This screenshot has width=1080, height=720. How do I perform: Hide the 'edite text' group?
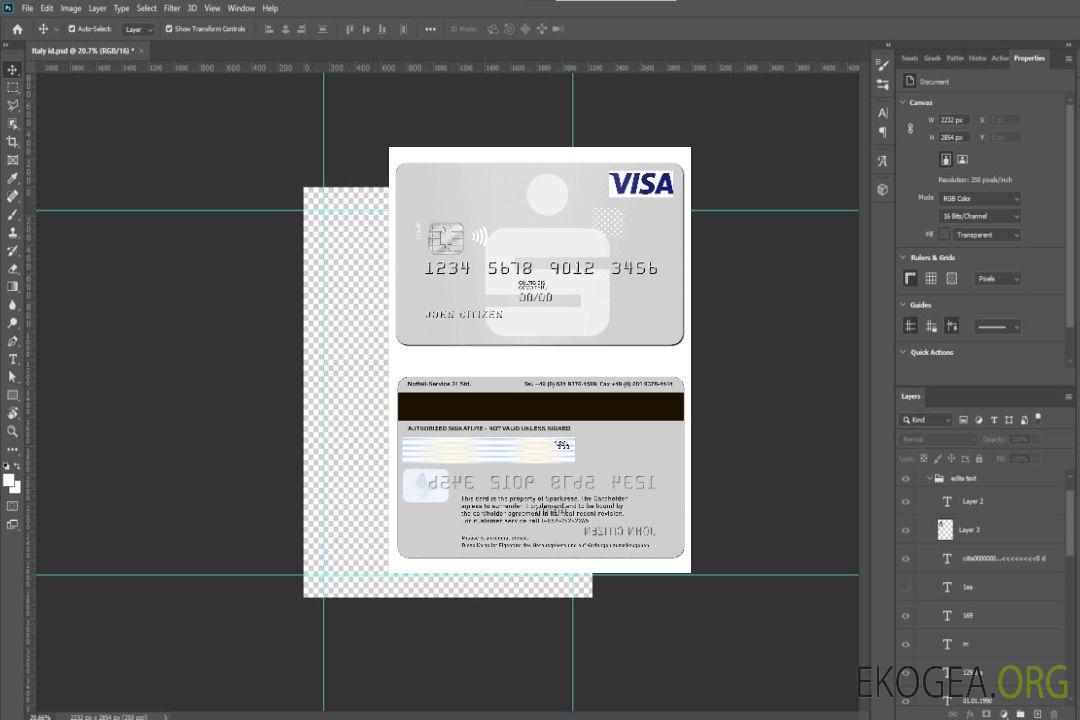point(906,479)
